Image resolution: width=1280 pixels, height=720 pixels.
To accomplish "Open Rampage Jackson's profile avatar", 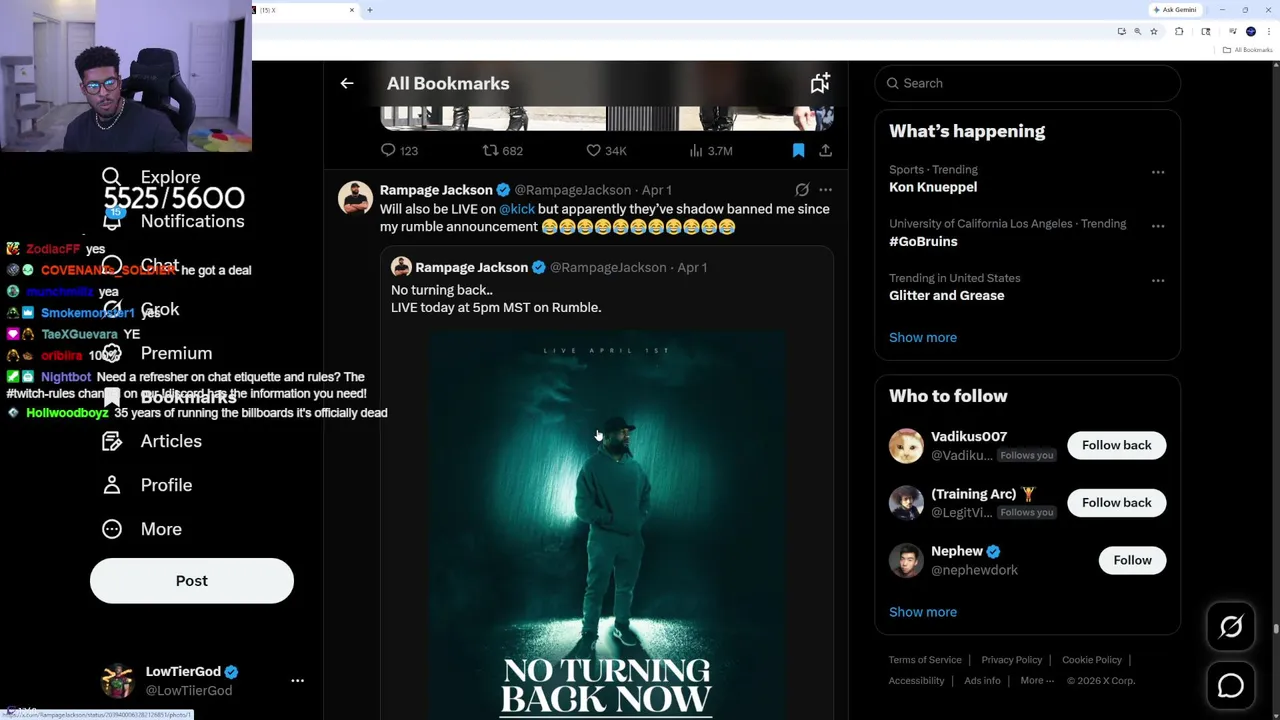I will [355, 198].
